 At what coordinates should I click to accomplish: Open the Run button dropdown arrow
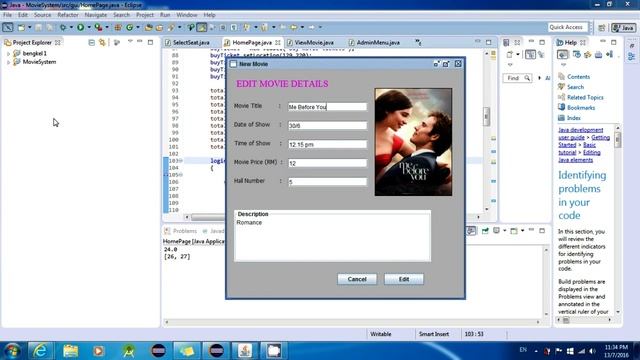pyautogui.click(x=89, y=27)
